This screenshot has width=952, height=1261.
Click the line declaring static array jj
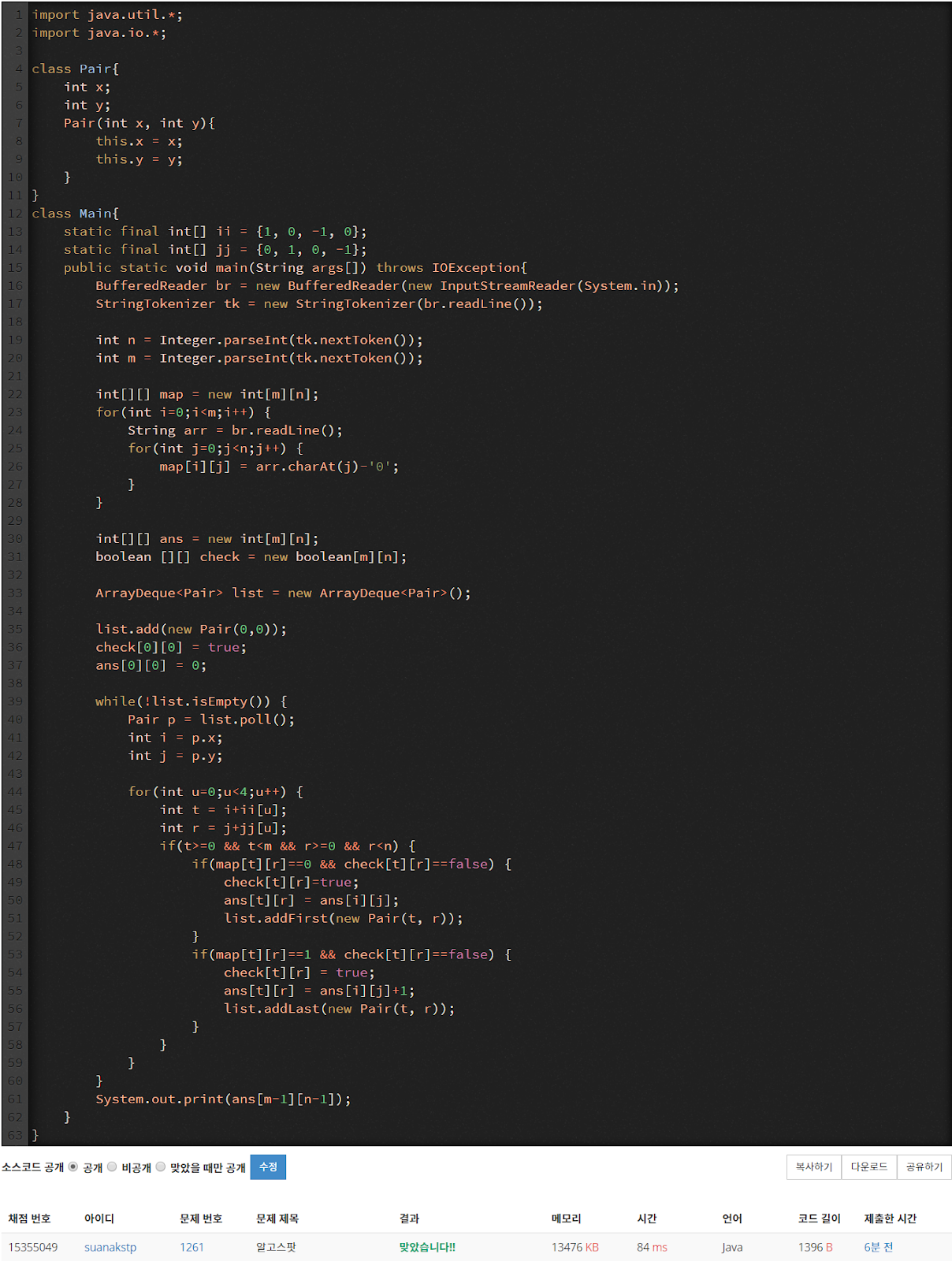click(x=215, y=250)
